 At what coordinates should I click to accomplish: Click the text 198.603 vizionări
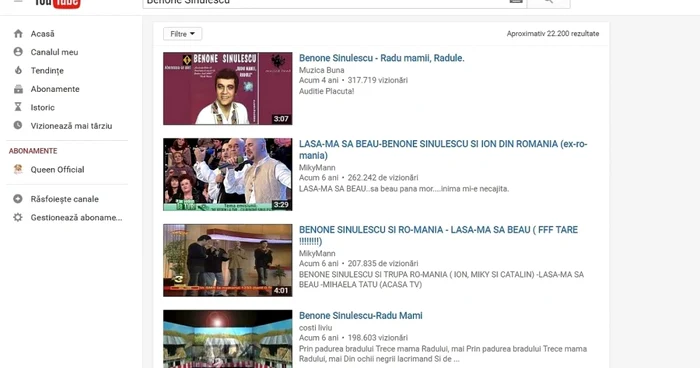(378, 338)
